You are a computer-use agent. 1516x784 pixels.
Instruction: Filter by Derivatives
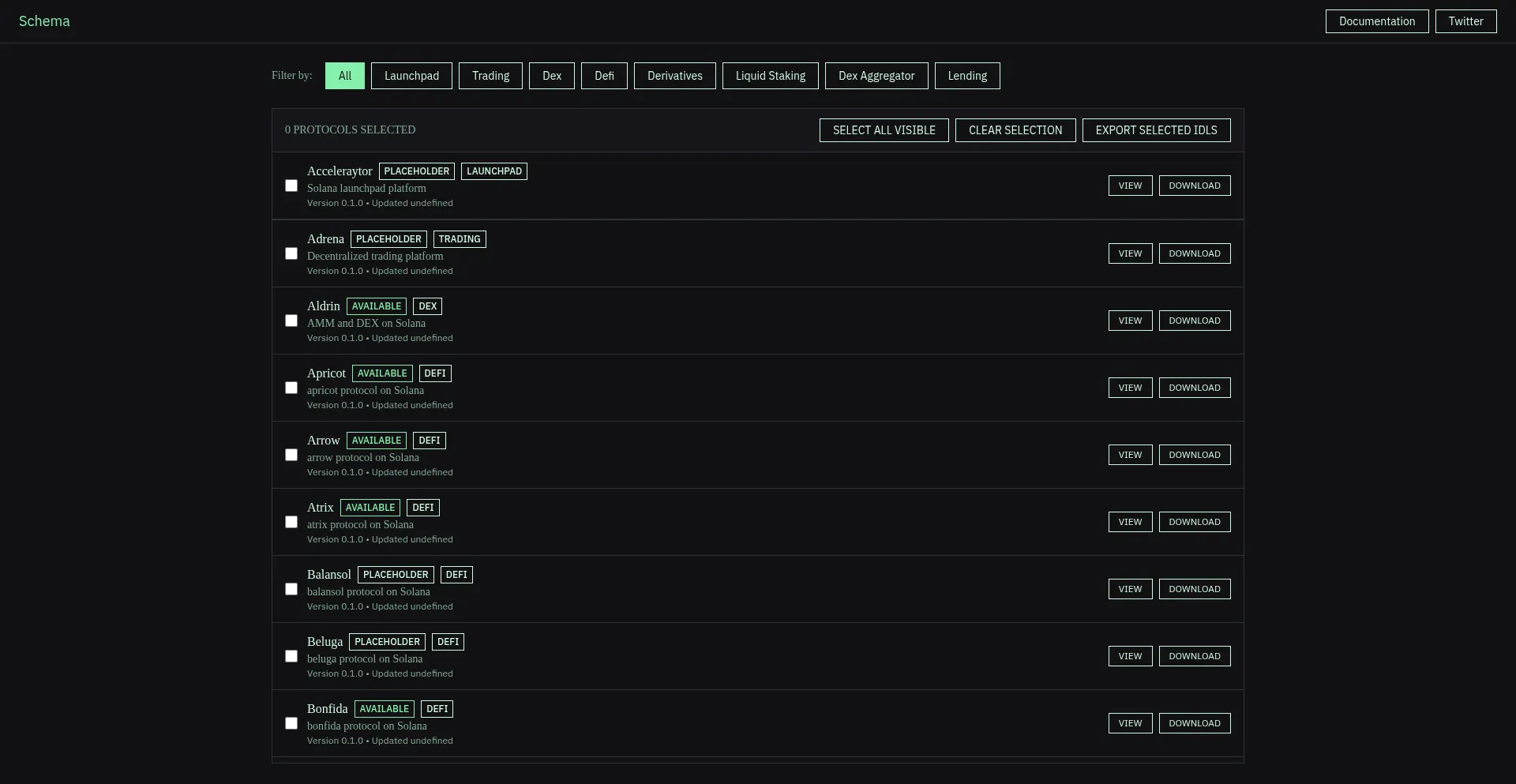click(x=674, y=75)
